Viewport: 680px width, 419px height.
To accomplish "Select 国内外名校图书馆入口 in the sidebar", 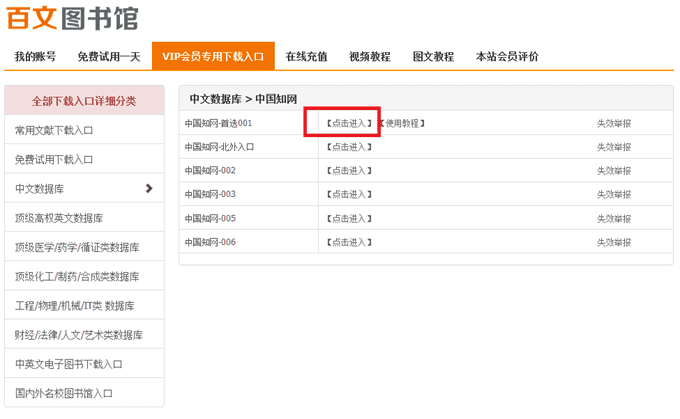I will 84,393.
